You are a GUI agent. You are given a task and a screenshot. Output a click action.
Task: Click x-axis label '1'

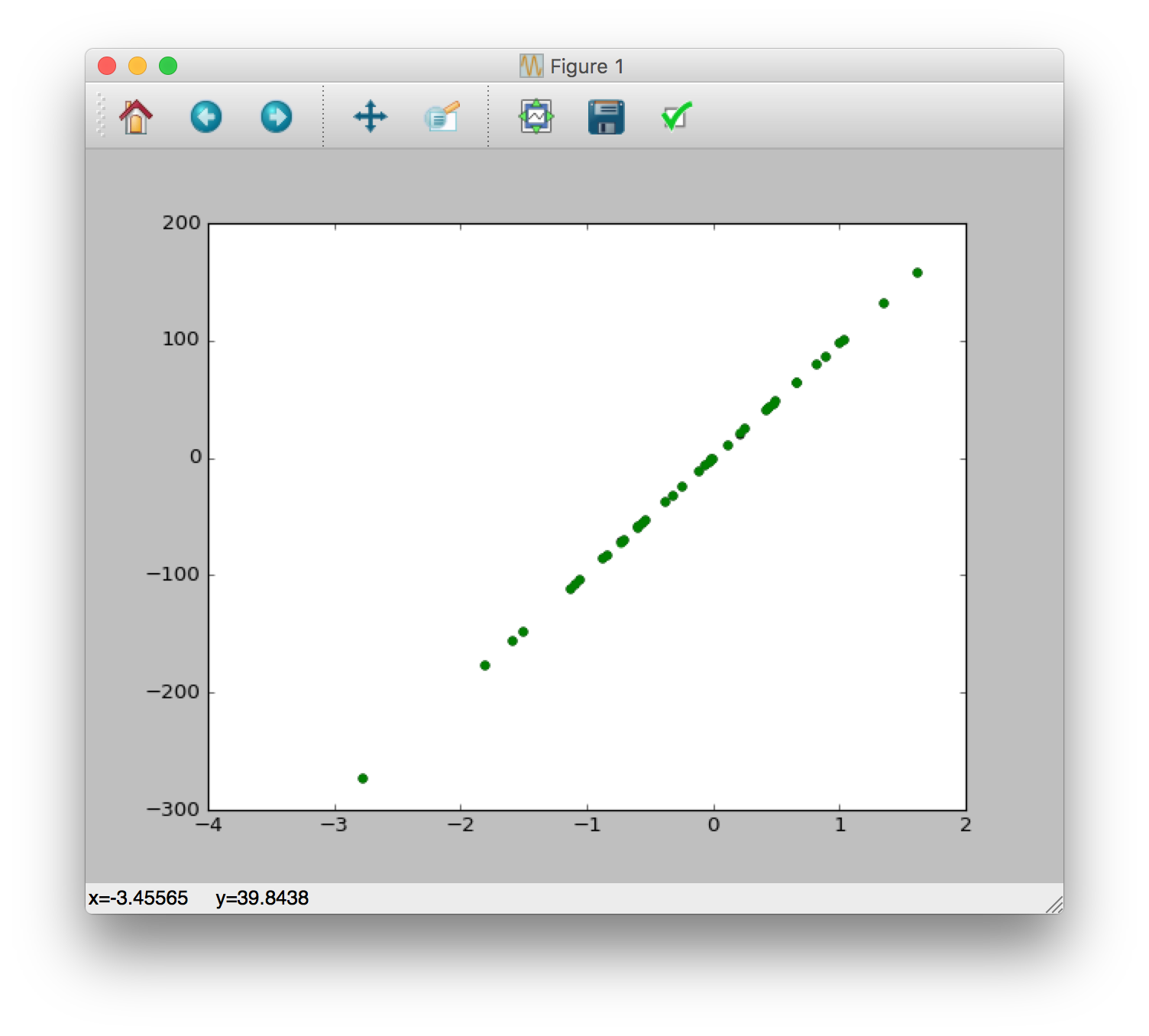click(x=840, y=825)
